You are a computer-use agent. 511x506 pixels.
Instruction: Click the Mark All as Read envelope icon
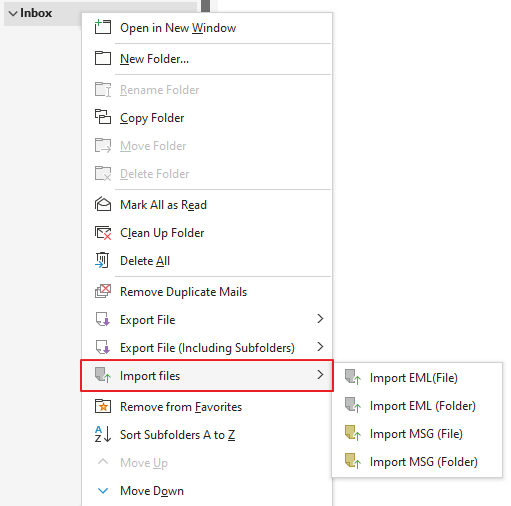coord(103,204)
